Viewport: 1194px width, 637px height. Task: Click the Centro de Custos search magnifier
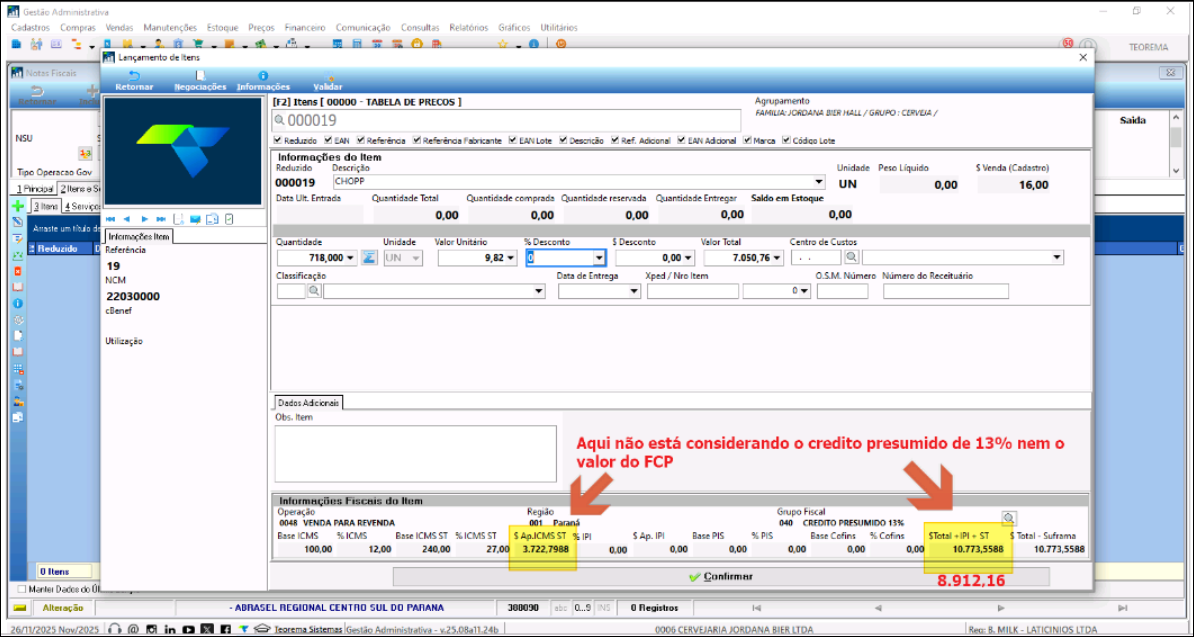click(x=852, y=258)
